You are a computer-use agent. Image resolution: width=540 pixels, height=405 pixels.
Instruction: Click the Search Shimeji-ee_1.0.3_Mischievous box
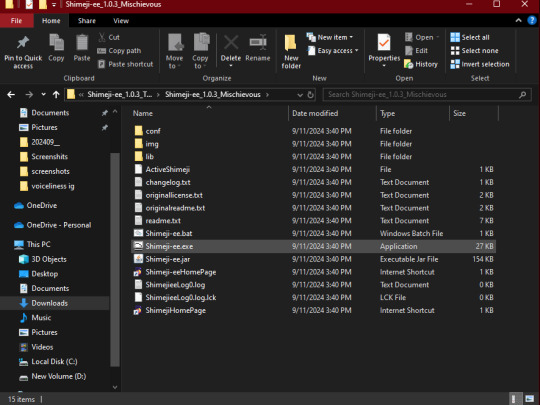[426, 94]
